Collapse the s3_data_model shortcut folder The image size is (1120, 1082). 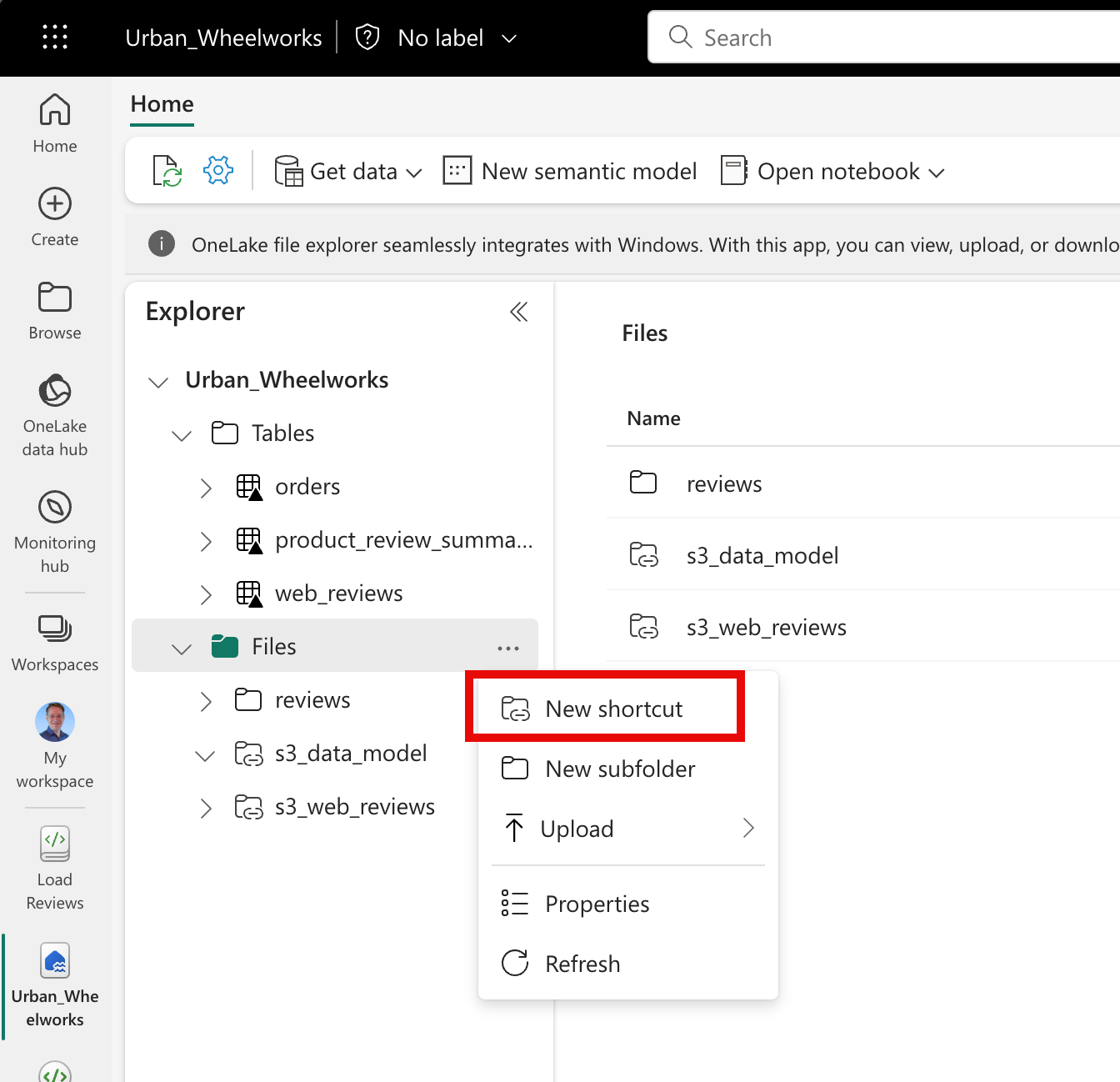[204, 755]
